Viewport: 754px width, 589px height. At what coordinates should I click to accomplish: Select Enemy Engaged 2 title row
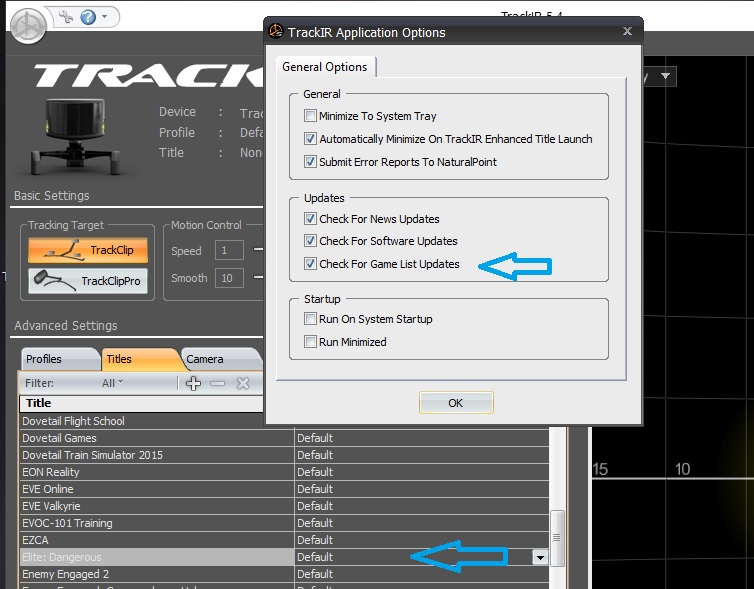[x=157, y=574]
